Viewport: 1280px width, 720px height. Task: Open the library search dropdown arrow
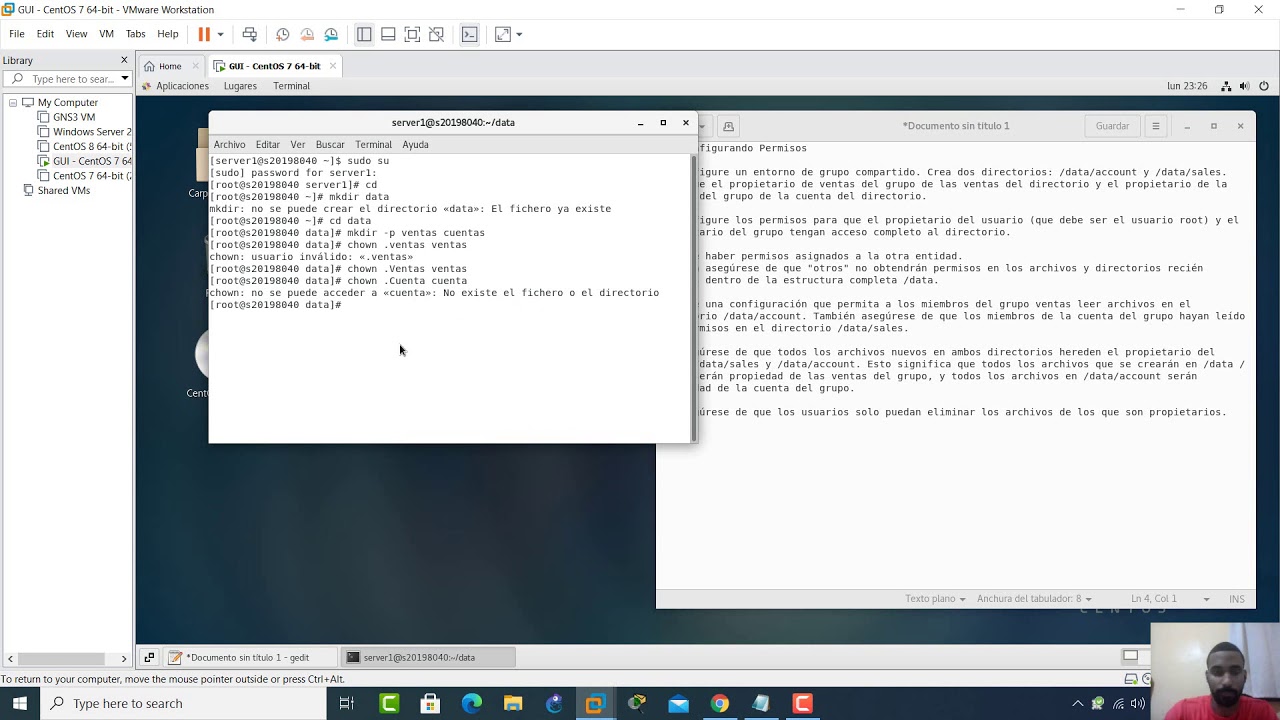[124, 79]
